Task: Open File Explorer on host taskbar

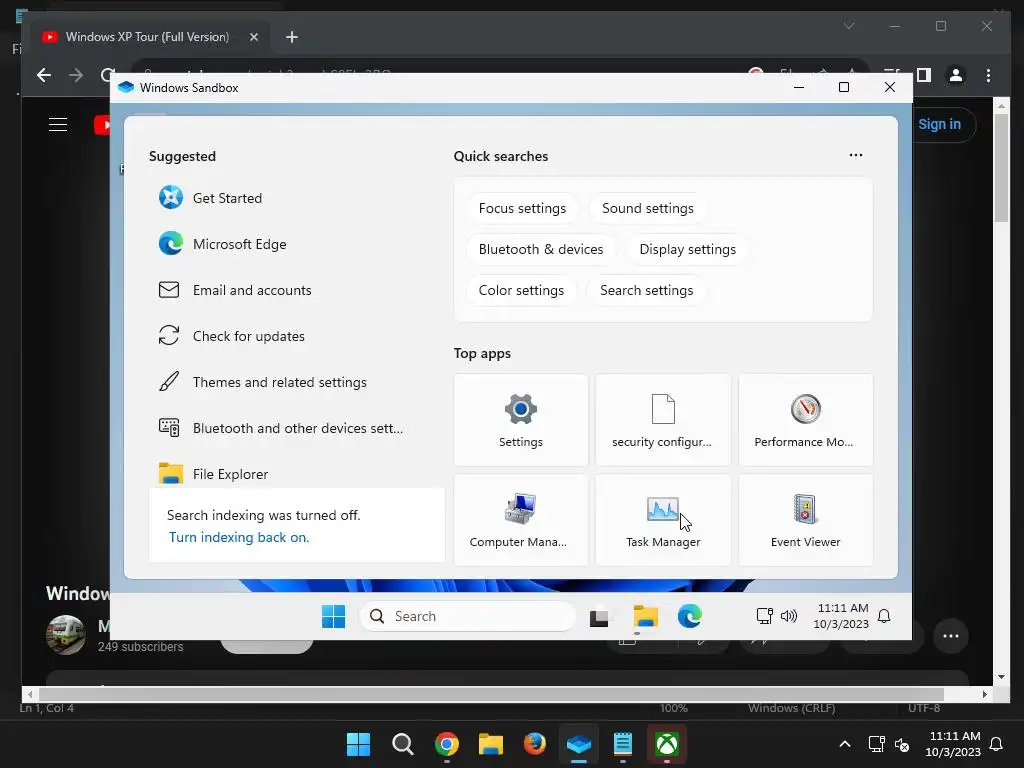Action: click(x=490, y=744)
